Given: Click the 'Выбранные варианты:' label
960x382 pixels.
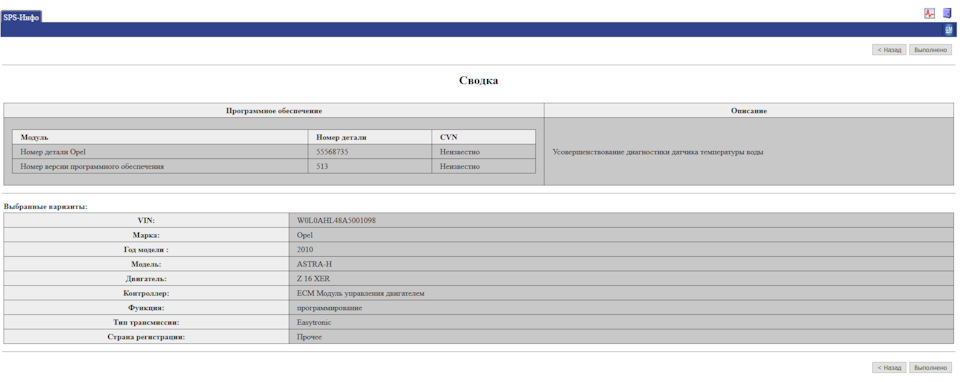Looking at the screenshot, I should coord(46,207).
